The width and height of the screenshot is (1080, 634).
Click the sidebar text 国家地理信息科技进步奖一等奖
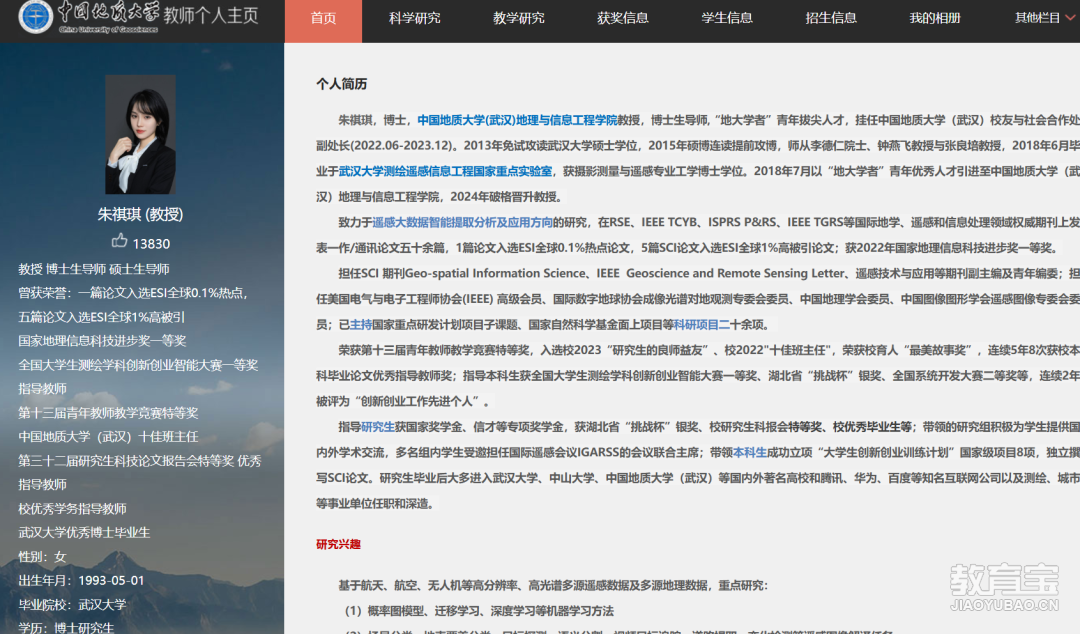pyautogui.click(x=102, y=341)
